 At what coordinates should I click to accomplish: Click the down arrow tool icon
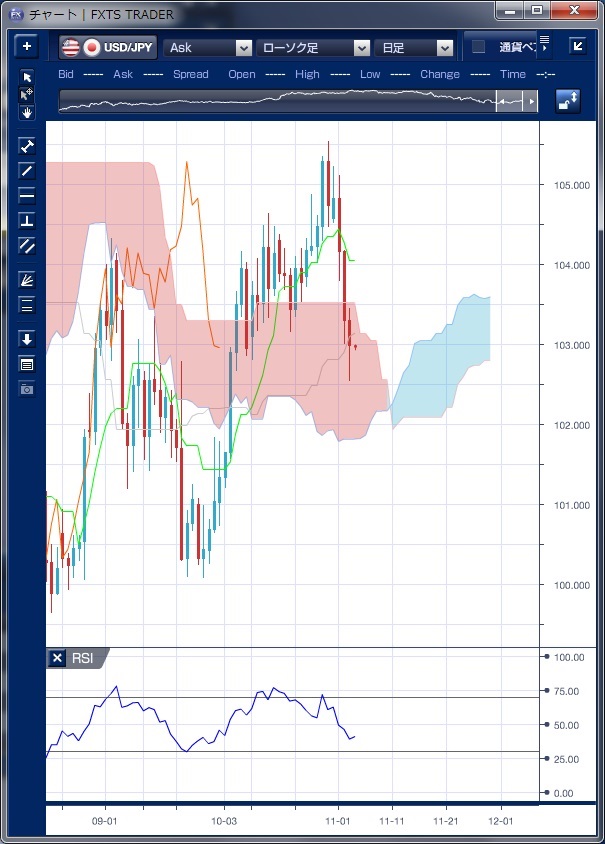click(x=27, y=339)
